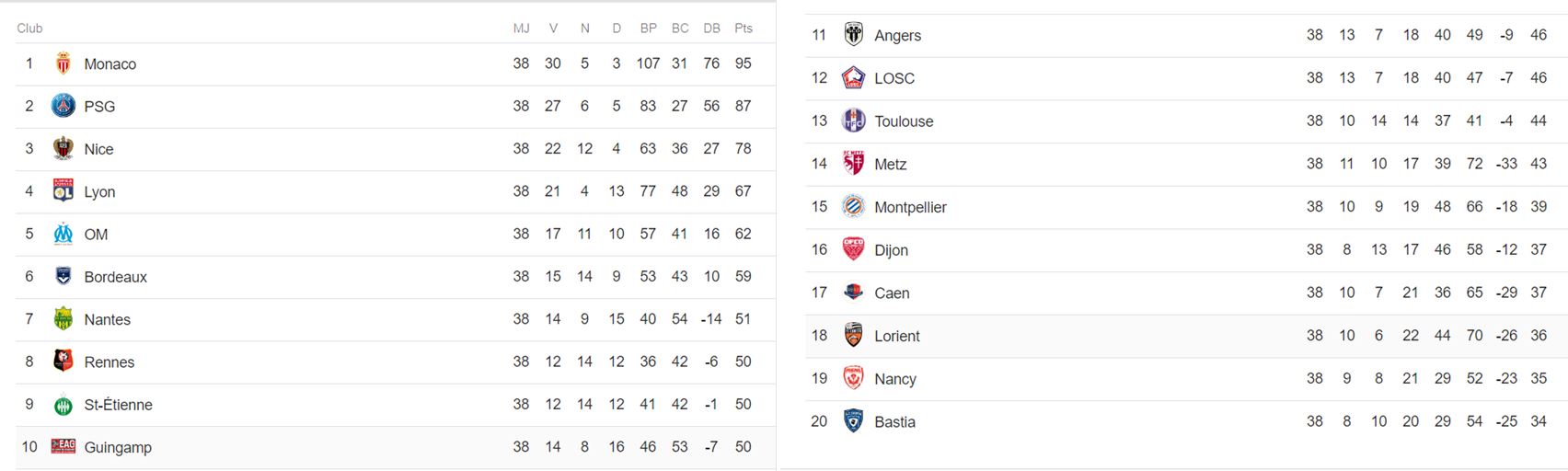Open the Lyon club badge
1568x471 pixels.
pos(63,190)
